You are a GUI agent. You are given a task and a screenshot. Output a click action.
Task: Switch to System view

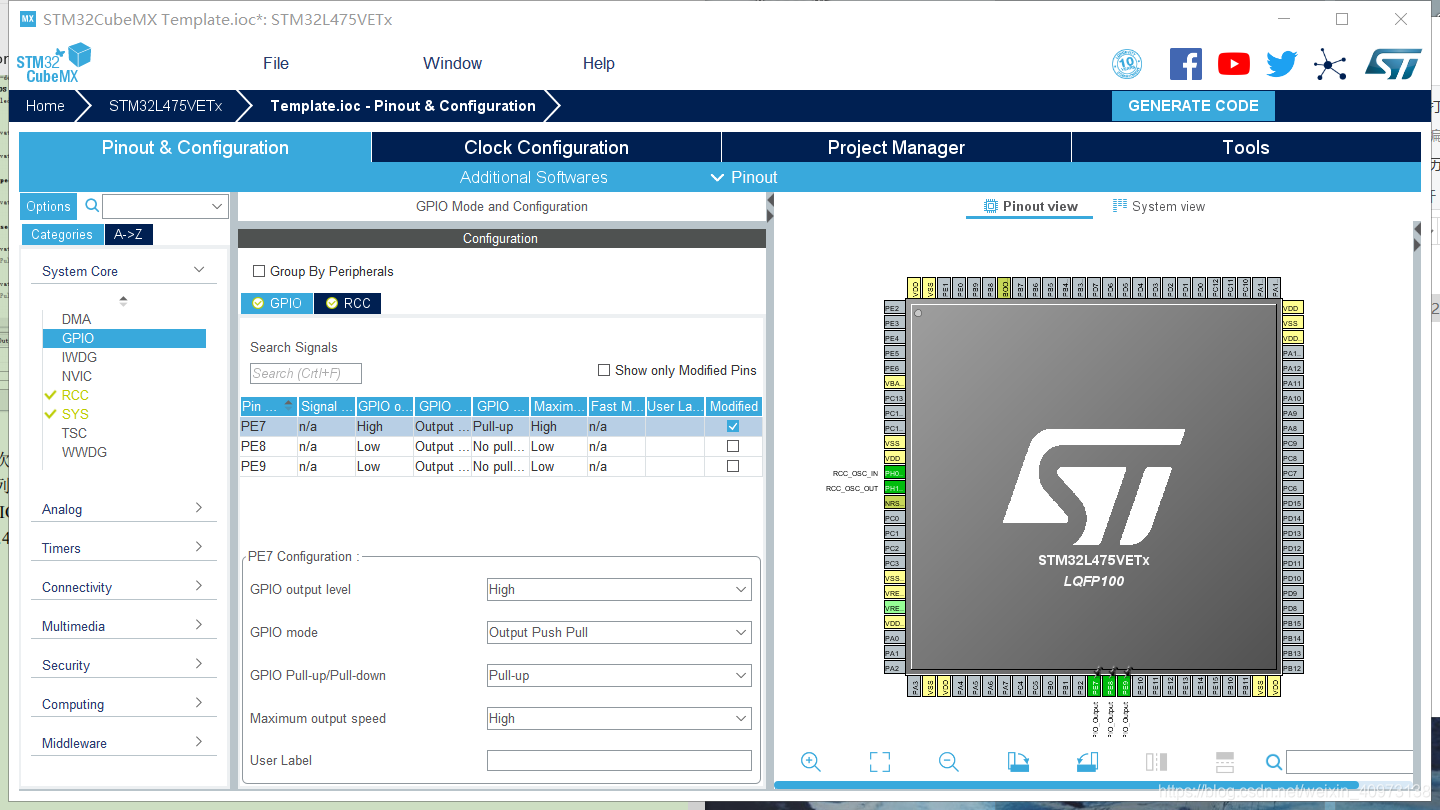tap(1159, 206)
